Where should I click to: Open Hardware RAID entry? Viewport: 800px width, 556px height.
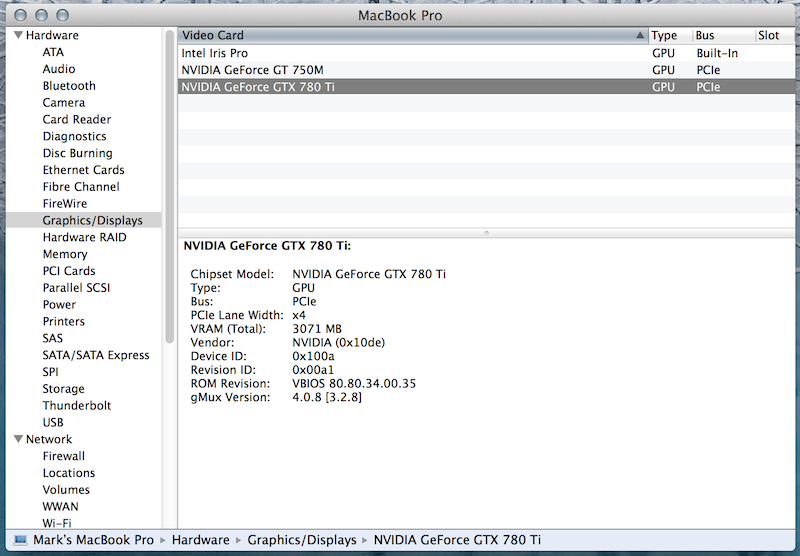84,237
